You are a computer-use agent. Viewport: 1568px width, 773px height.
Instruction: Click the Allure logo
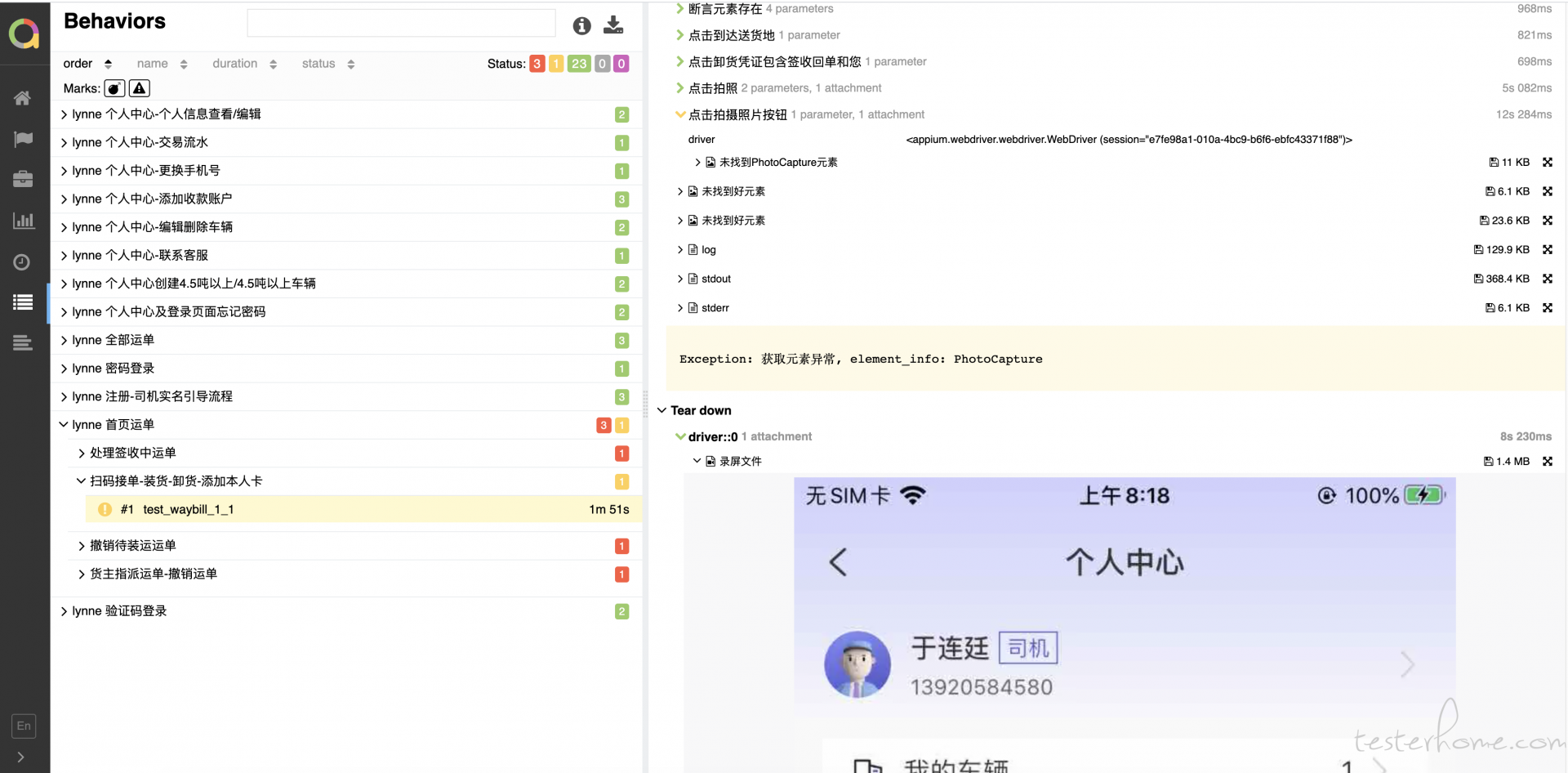click(x=24, y=34)
